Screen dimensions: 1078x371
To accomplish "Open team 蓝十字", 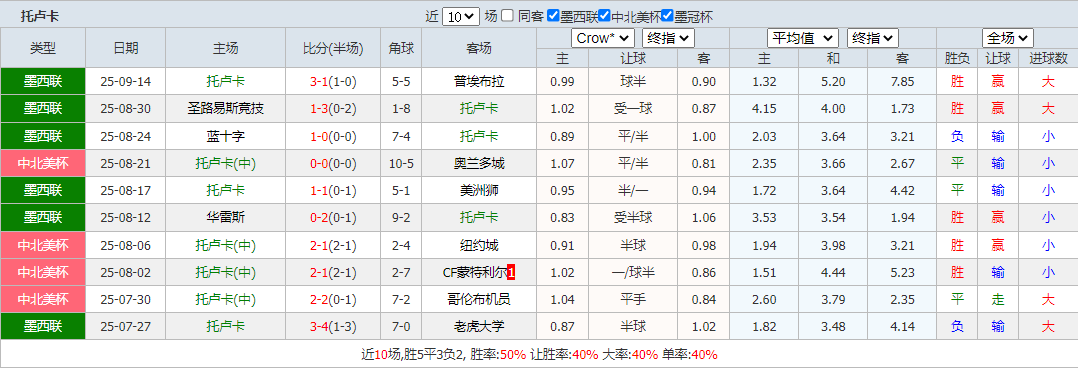I will click(226, 136).
